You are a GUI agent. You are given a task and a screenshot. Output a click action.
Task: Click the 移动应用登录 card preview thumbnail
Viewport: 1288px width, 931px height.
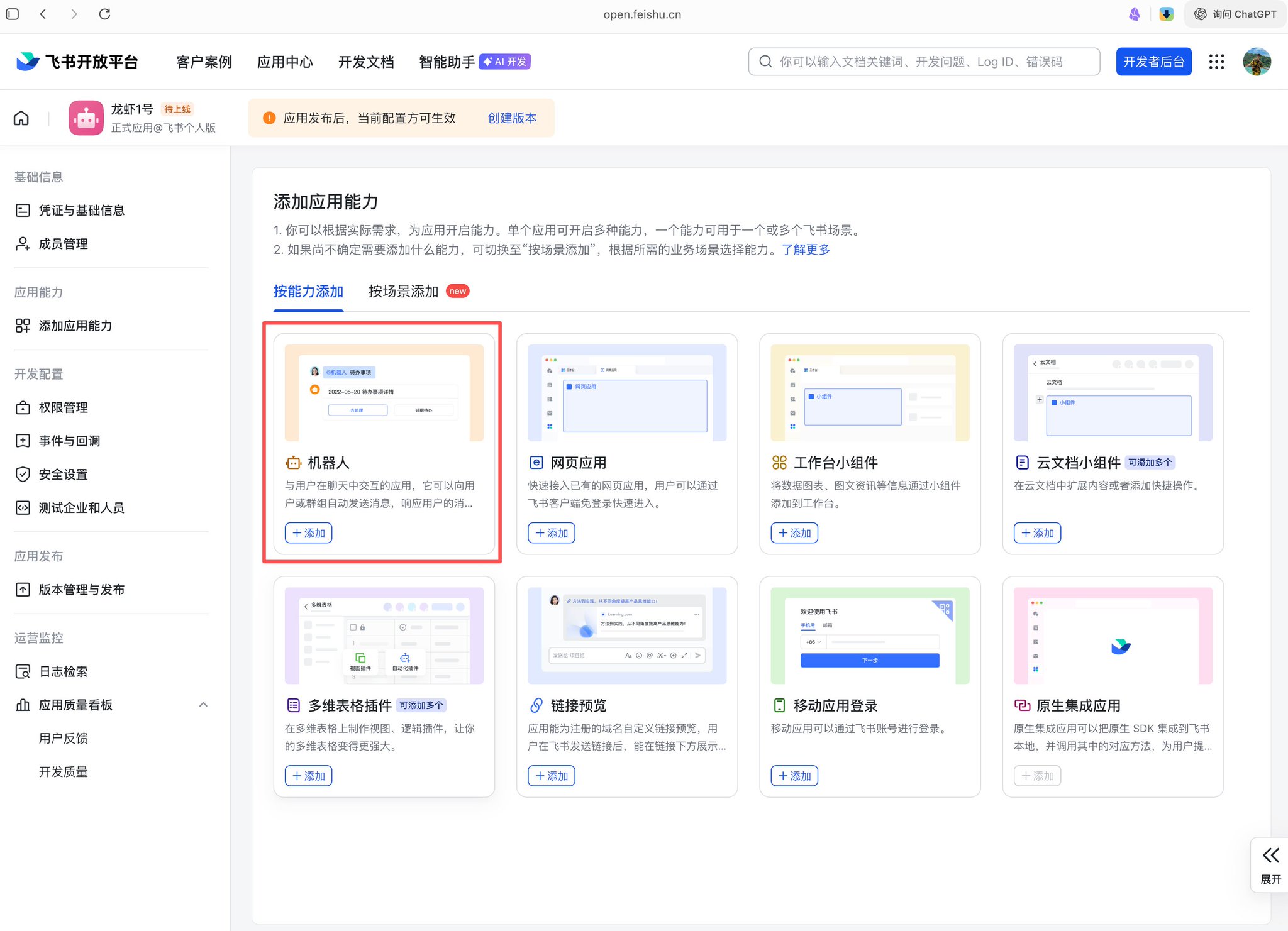pyautogui.click(x=870, y=636)
